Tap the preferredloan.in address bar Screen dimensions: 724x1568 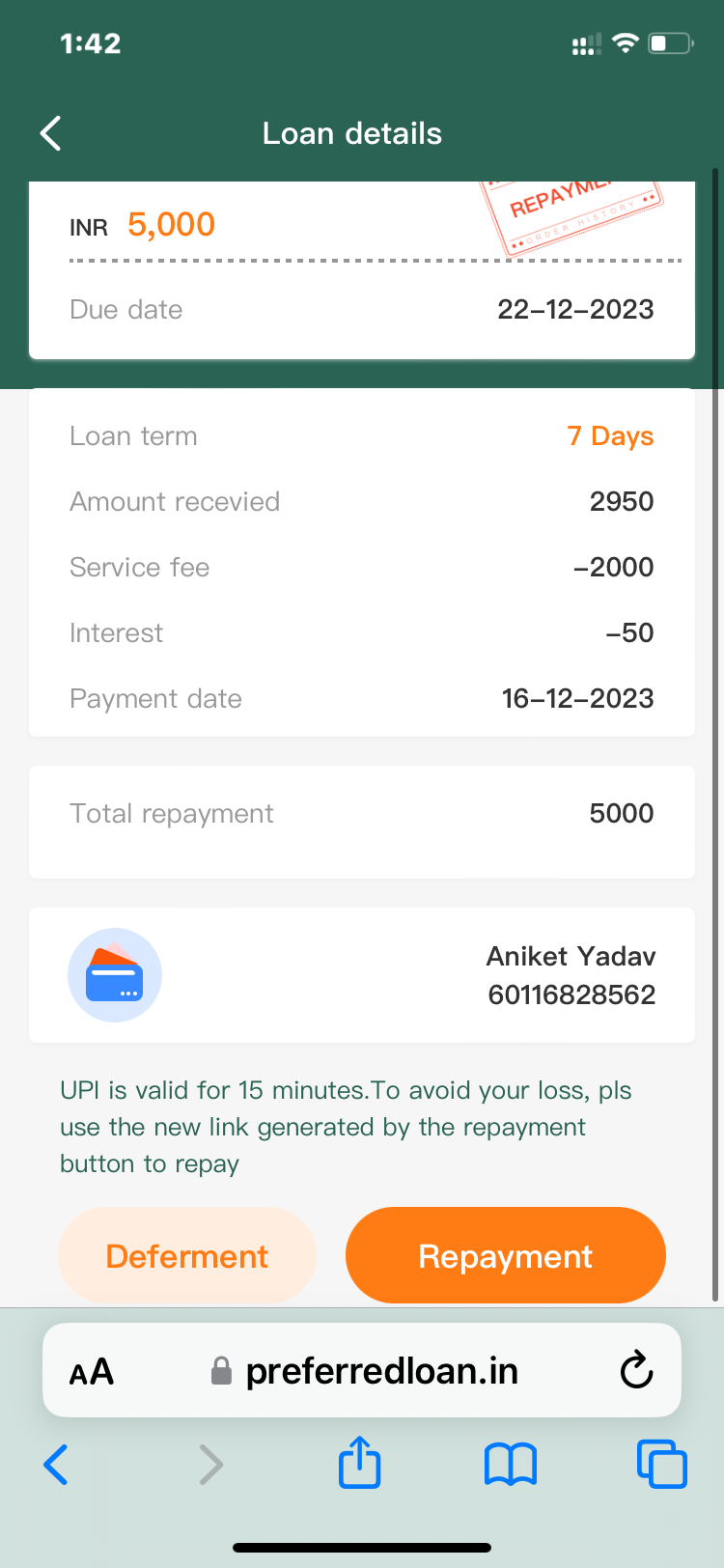tap(381, 1371)
